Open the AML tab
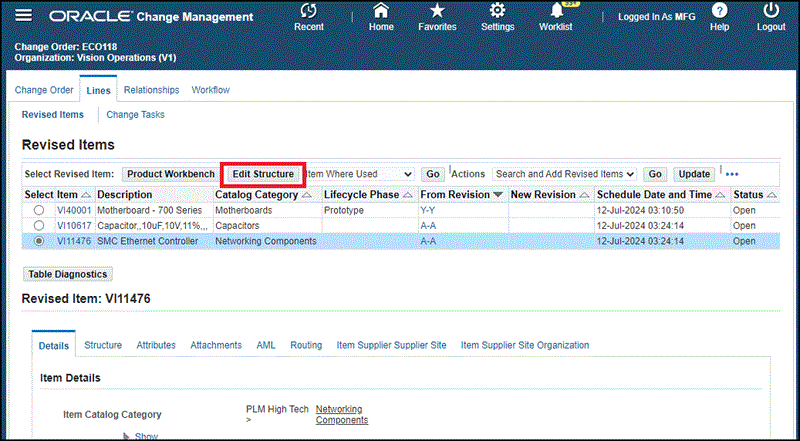 (266, 345)
